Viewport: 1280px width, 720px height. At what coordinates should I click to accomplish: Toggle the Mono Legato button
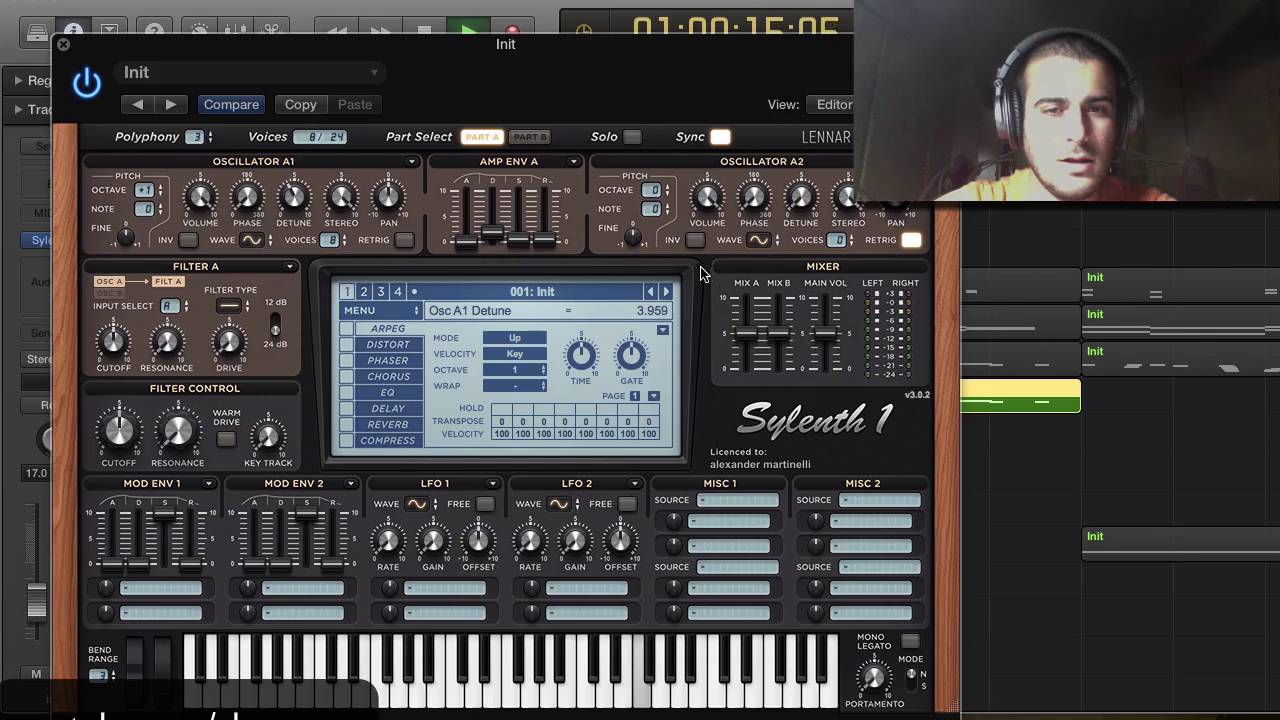(x=910, y=640)
